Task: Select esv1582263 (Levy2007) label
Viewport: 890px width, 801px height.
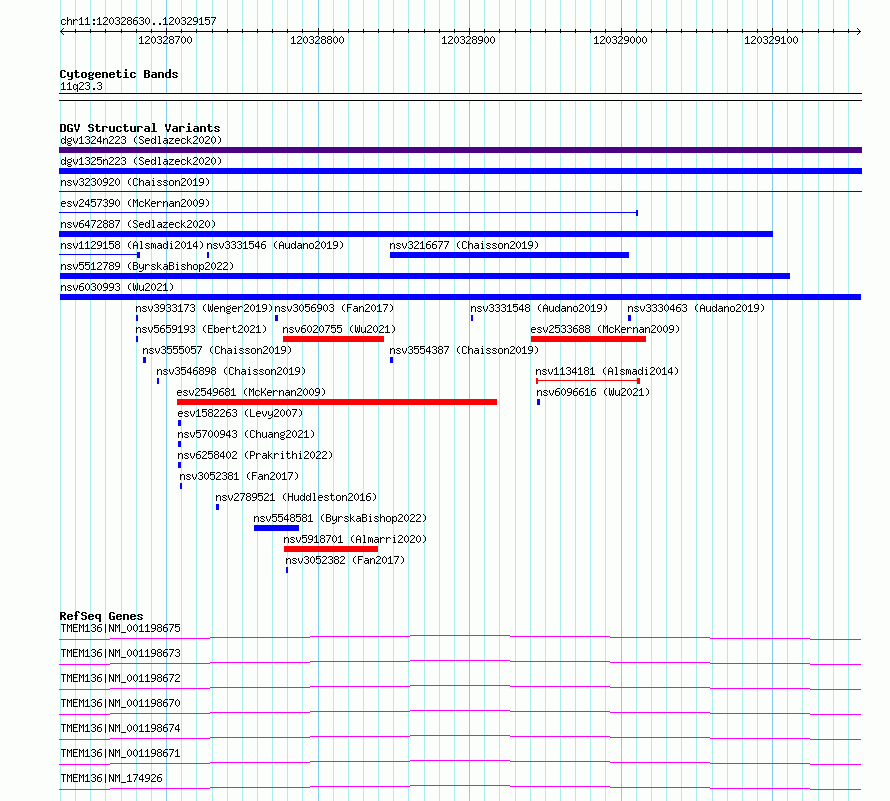Action: [240, 413]
